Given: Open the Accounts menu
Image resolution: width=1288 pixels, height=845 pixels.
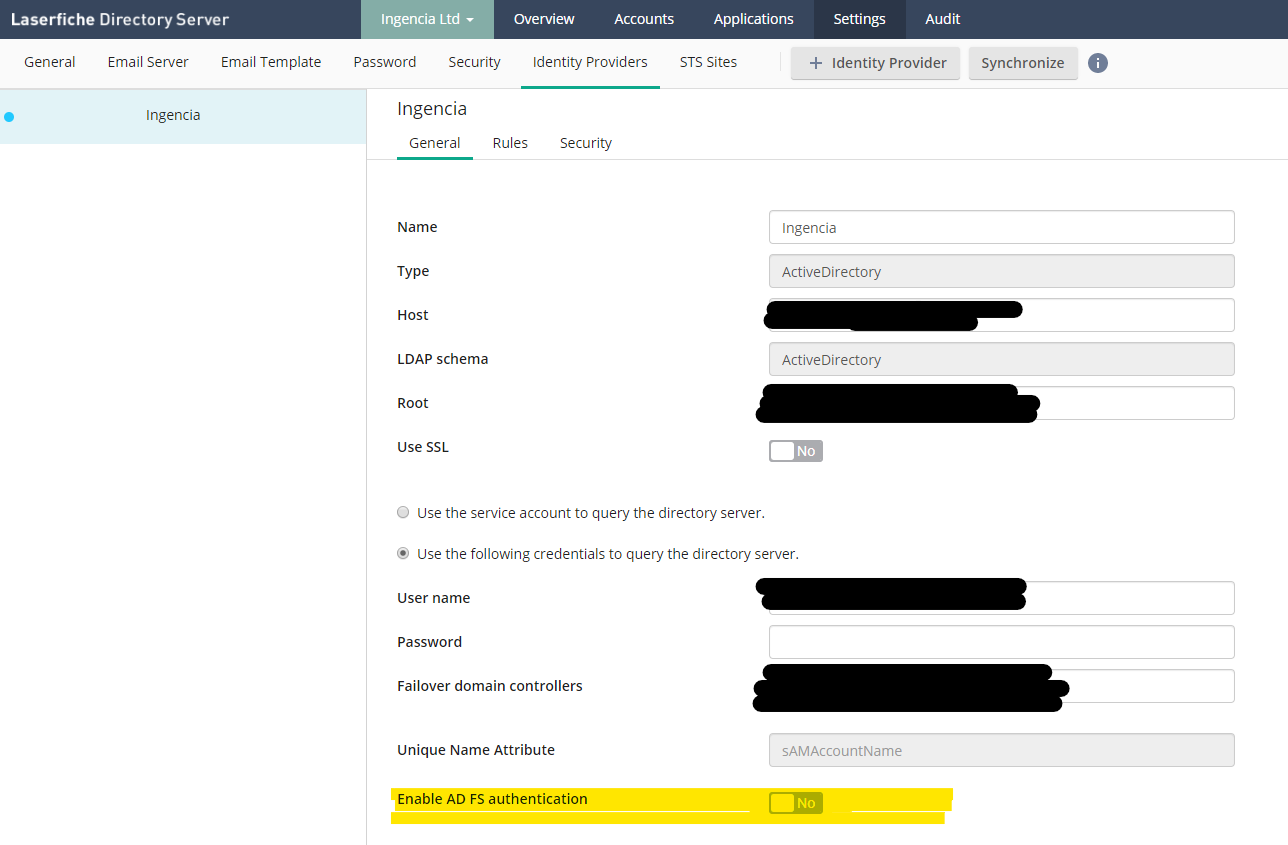Looking at the screenshot, I should [644, 19].
